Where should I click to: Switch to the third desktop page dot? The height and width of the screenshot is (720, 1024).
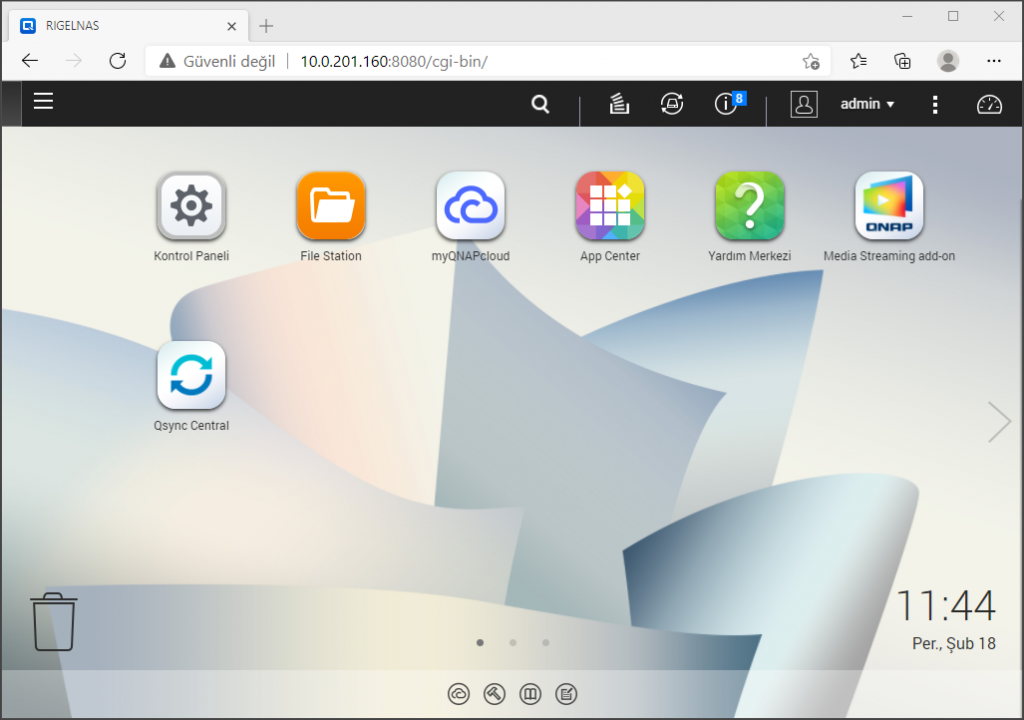point(546,643)
